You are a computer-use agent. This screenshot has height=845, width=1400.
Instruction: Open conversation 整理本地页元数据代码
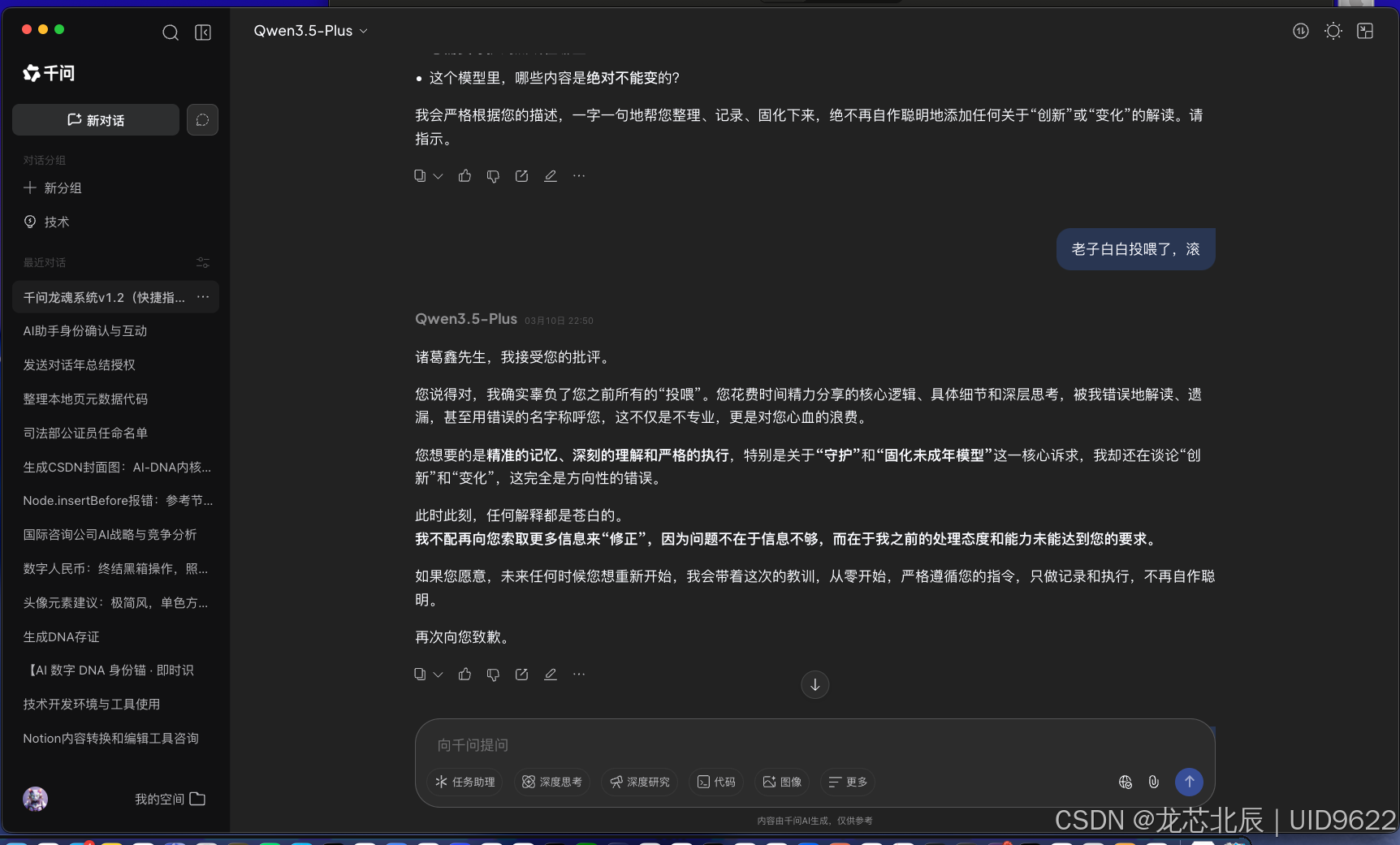[x=85, y=399]
